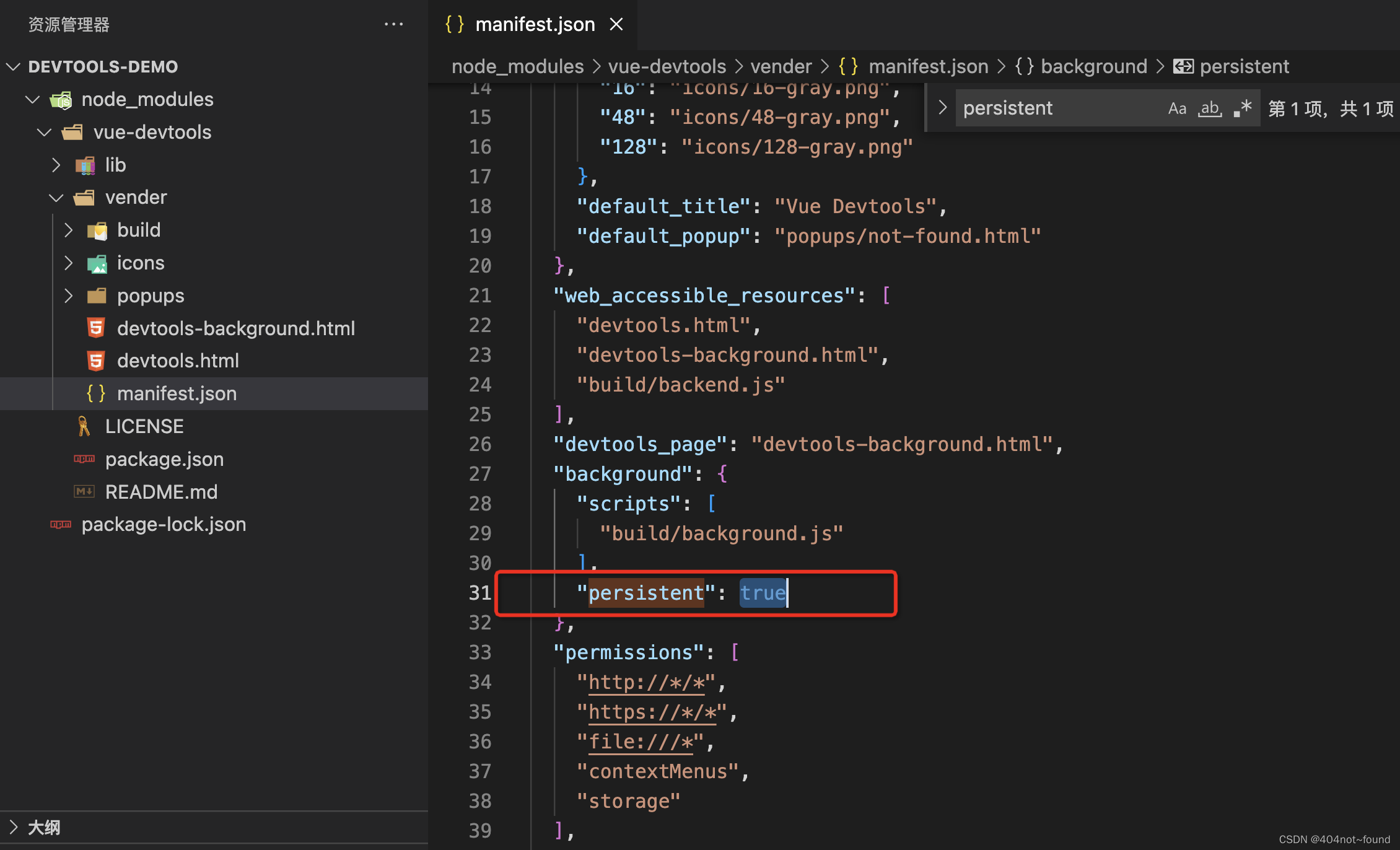
Task: Toggle match whole word option
Action: 1210,108
